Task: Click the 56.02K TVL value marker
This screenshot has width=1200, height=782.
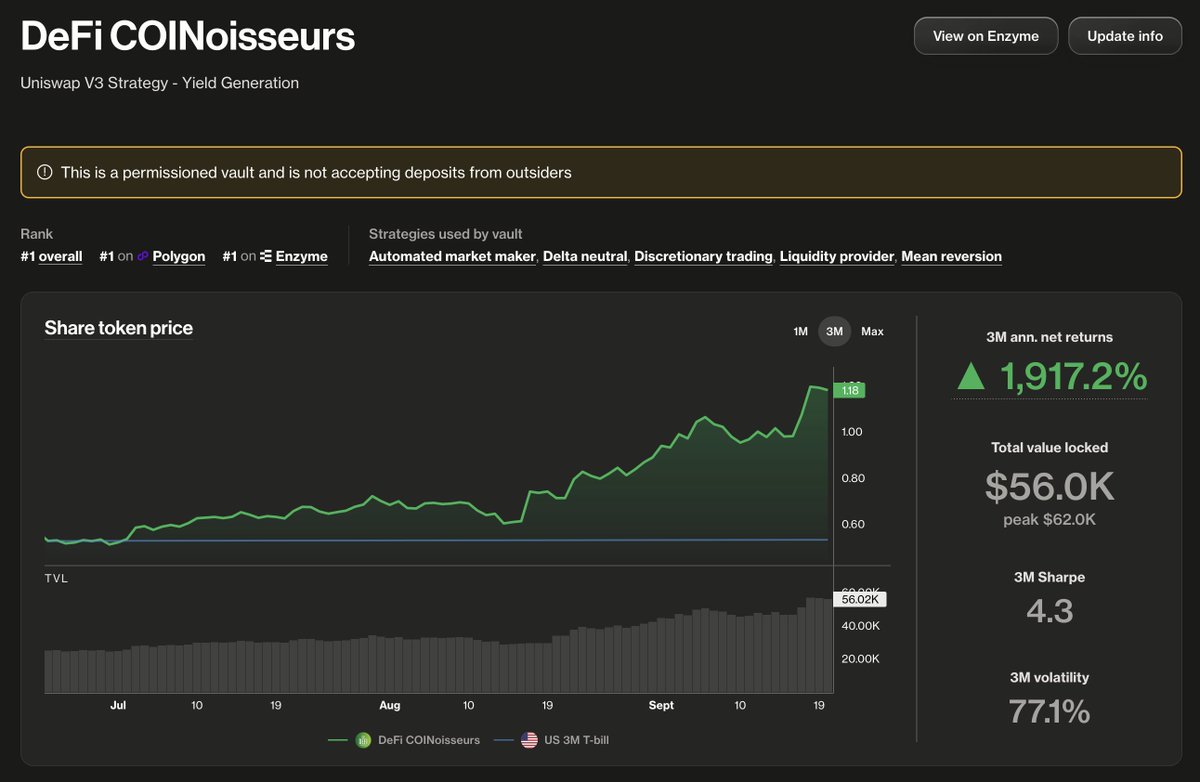Action: (x=860, y=600)
